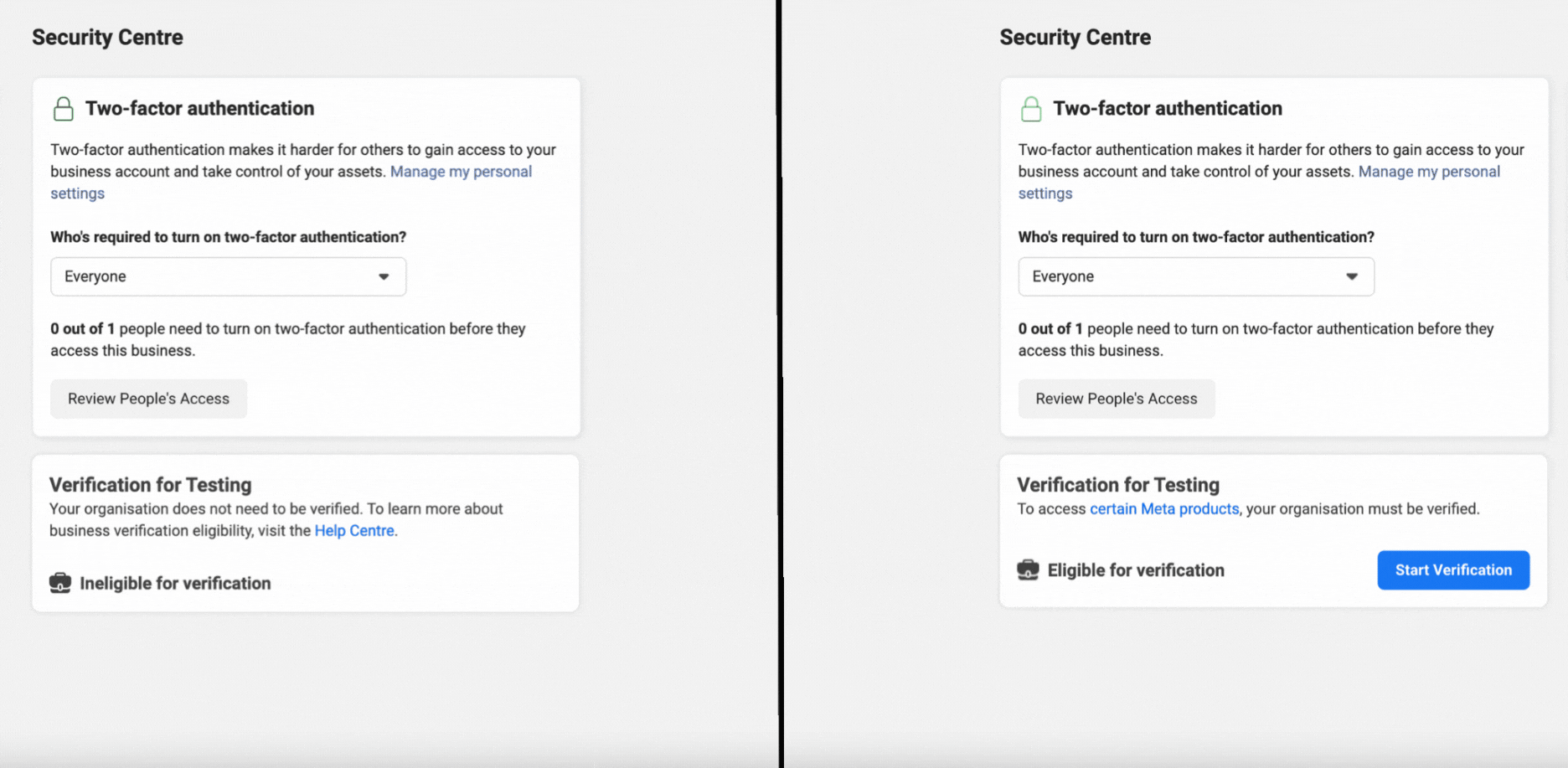Click the dropdown arrow in the left panel

[384, 276]
